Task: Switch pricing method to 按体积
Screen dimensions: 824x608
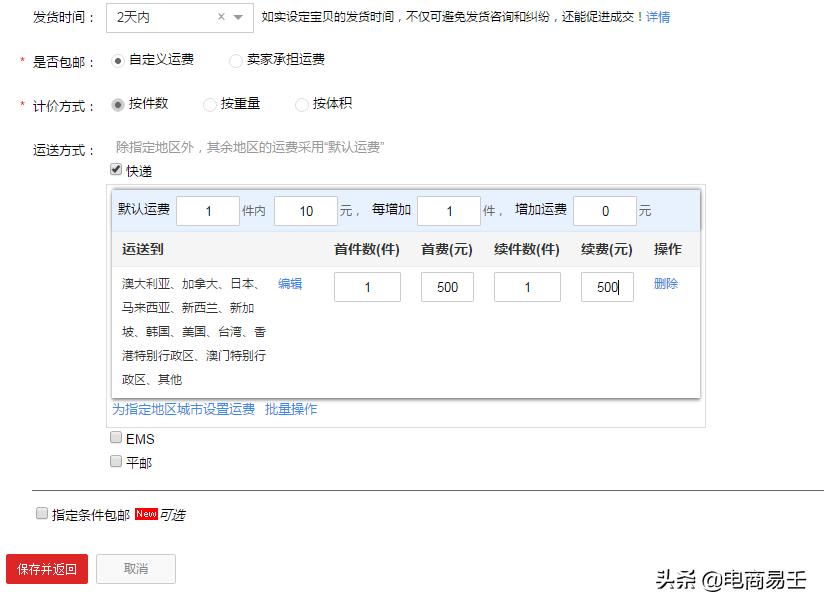Action: pyautogui.click(x=301, y=104)
